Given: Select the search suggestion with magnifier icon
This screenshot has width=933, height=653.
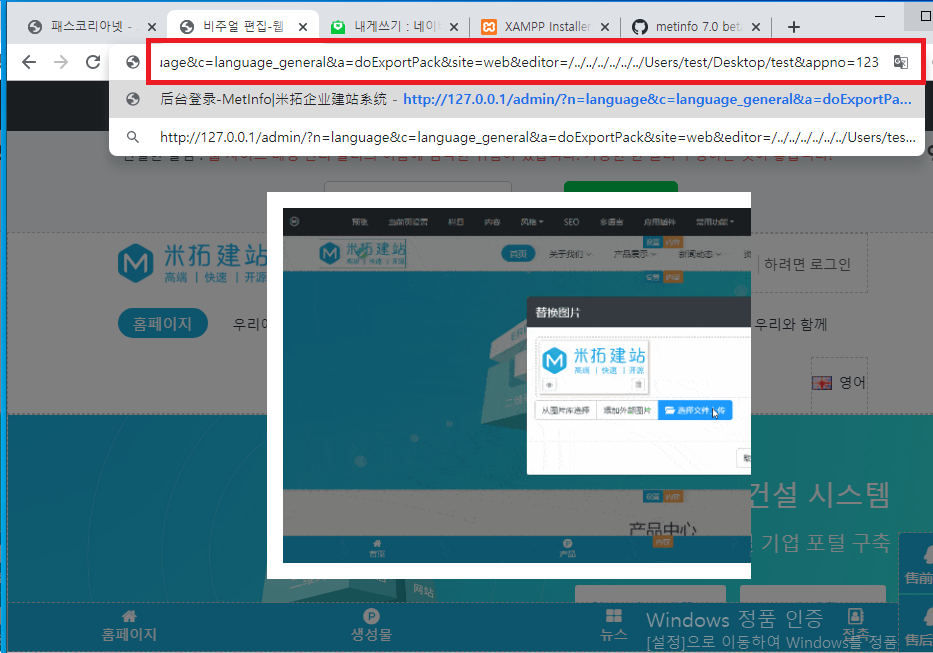Looking at the screenshot, I should (x=517, y=138).
